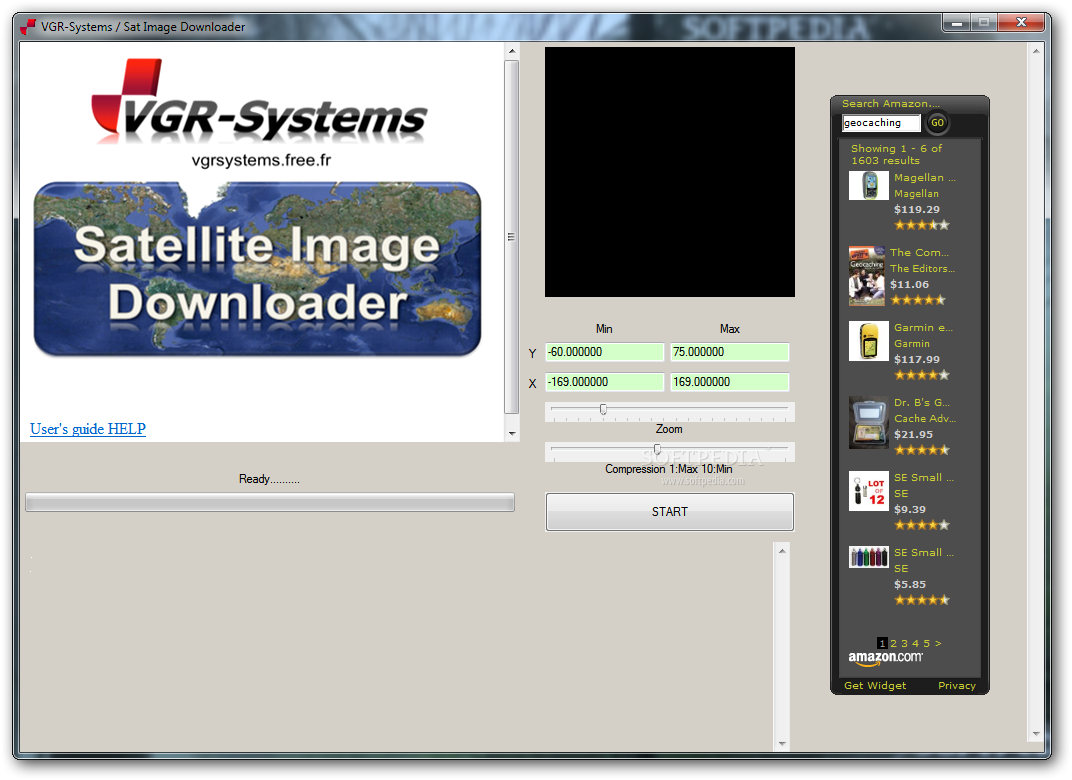This screenshot has height=780, width=1072.
Task: Click the log area scrollbar up arrow
Action: [782, 551]
